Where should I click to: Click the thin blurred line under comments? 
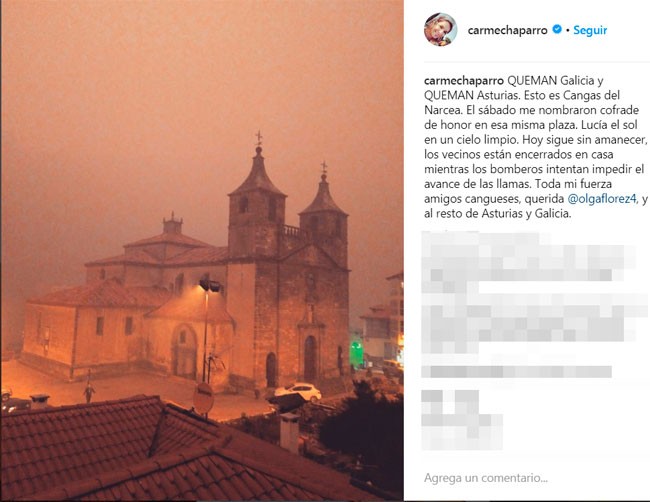tap(517, 371)
